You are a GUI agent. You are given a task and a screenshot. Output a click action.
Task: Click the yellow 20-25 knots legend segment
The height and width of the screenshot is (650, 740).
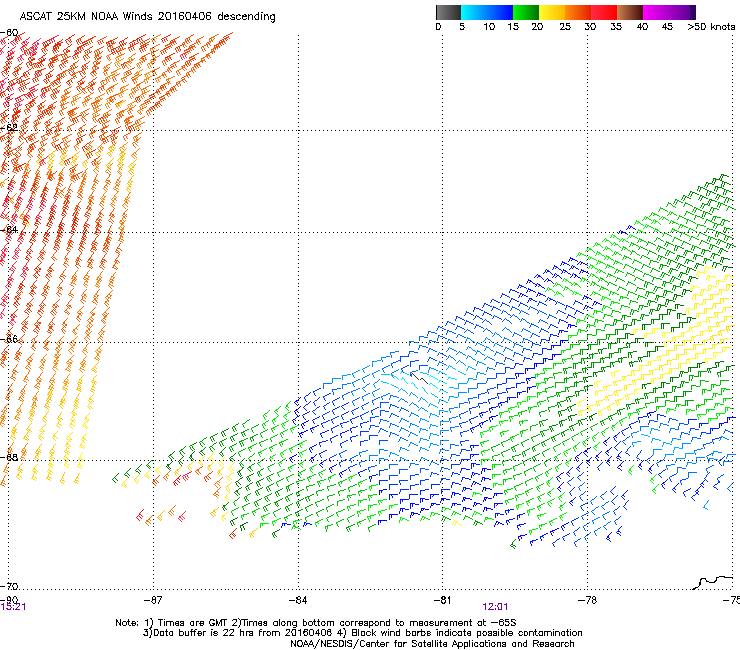(x=552, y=12)
